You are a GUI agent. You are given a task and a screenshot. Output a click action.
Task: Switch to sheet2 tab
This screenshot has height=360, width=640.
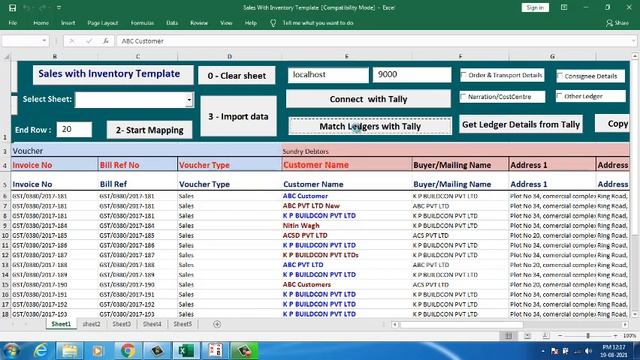click(x=91, y=324)
